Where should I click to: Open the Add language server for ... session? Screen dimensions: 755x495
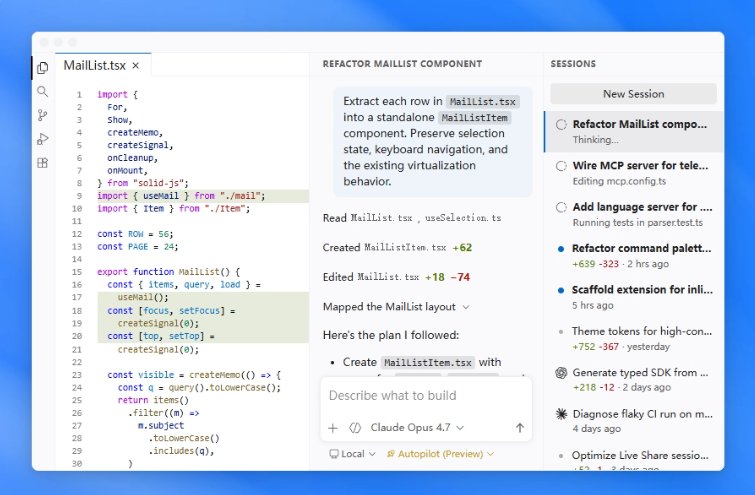pyautogui.click(x=634, y=214)
